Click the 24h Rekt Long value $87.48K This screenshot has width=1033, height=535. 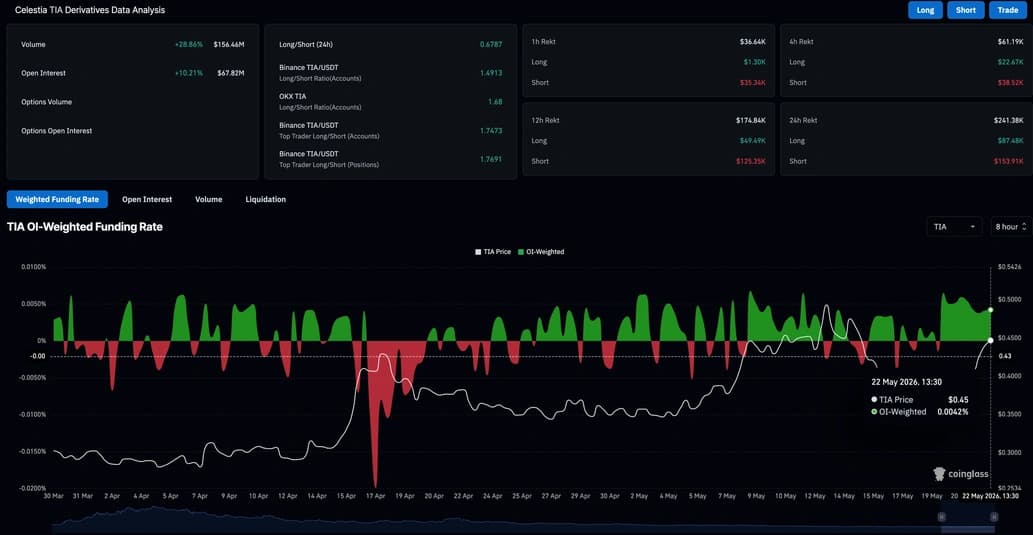[x=1011, y=141]
